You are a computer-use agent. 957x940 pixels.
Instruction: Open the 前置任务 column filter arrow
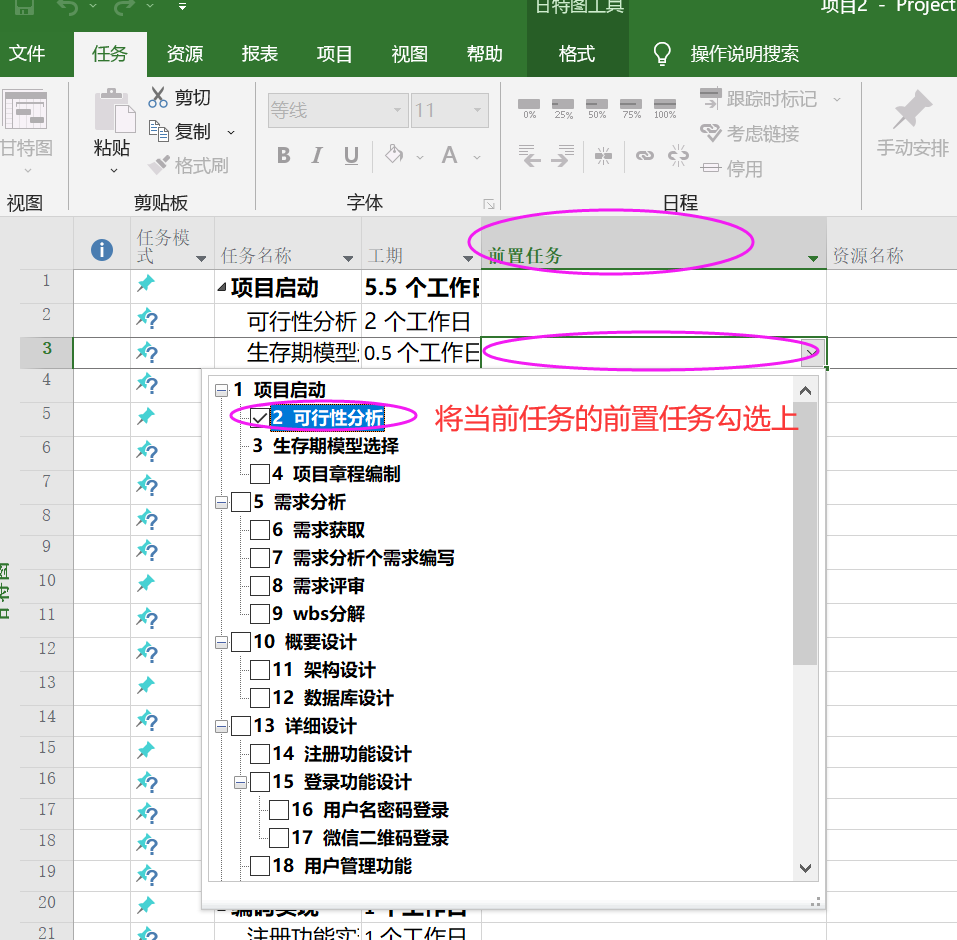point(812,258)
